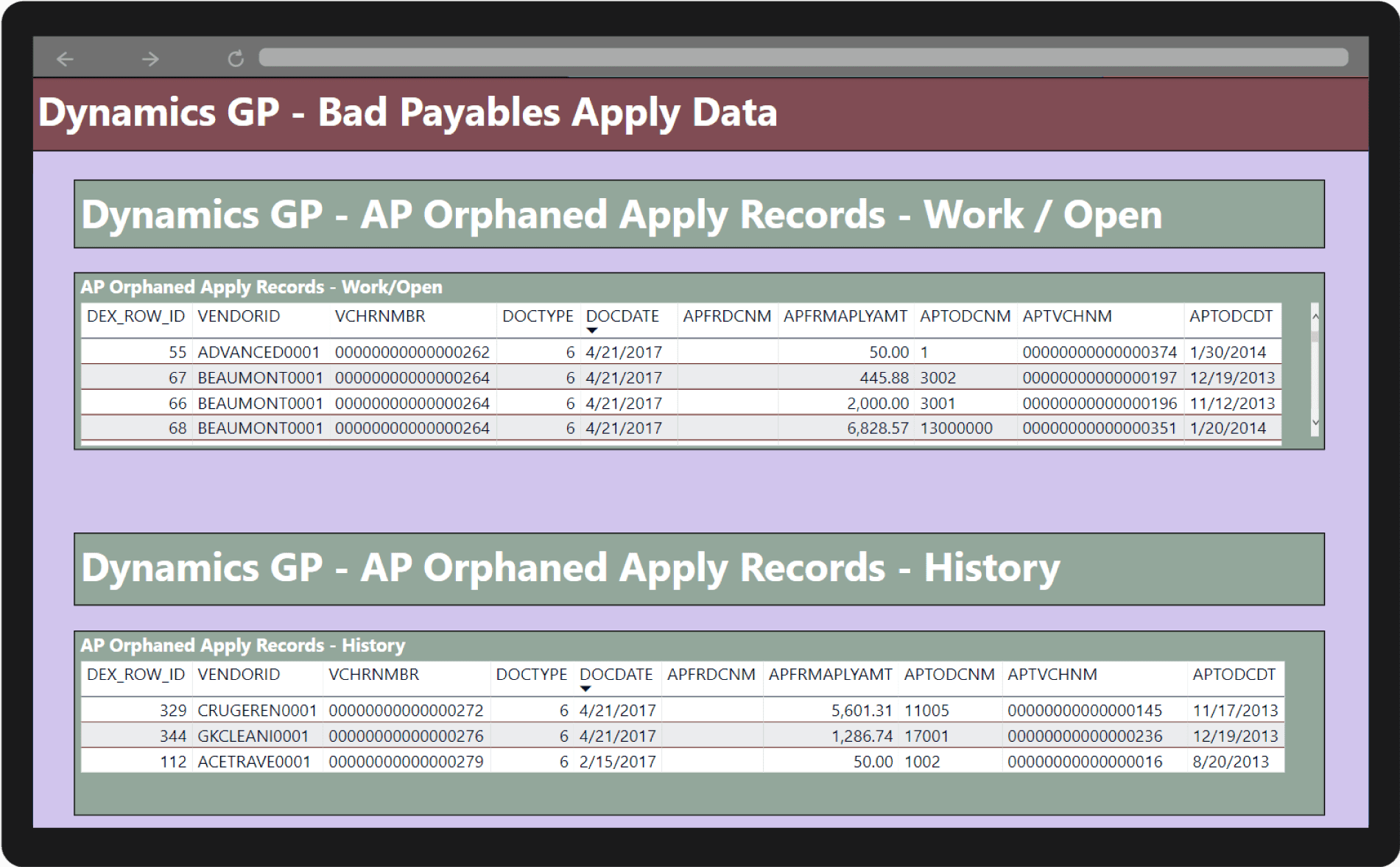1400x867 pixels.
Task: Click APTODCNM value 13000000
Action: tap(956, 428)
